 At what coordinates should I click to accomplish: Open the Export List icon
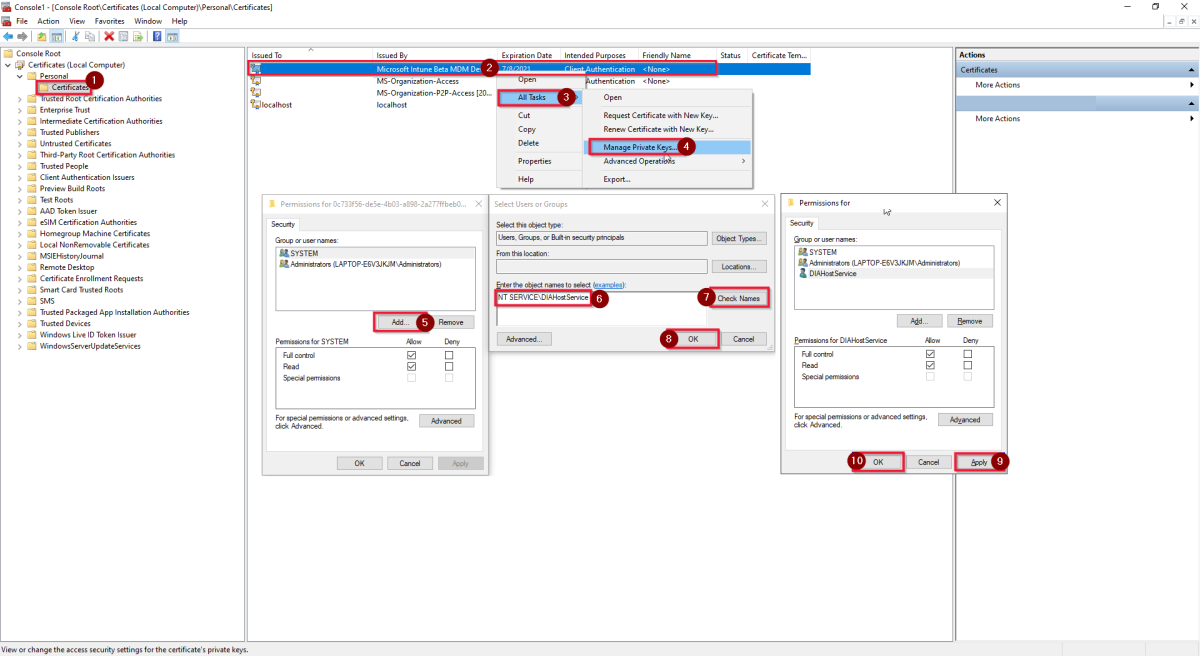coord(138,37)
